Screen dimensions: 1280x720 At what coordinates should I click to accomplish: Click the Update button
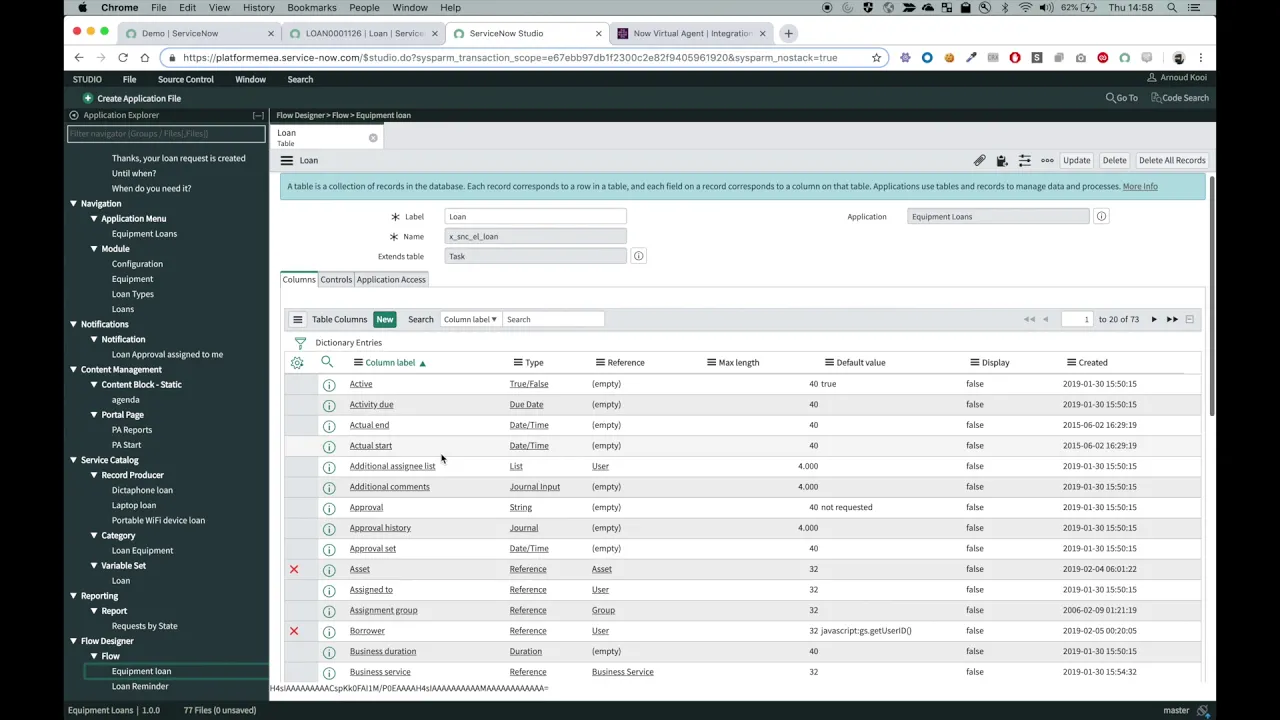[1077, 160]
